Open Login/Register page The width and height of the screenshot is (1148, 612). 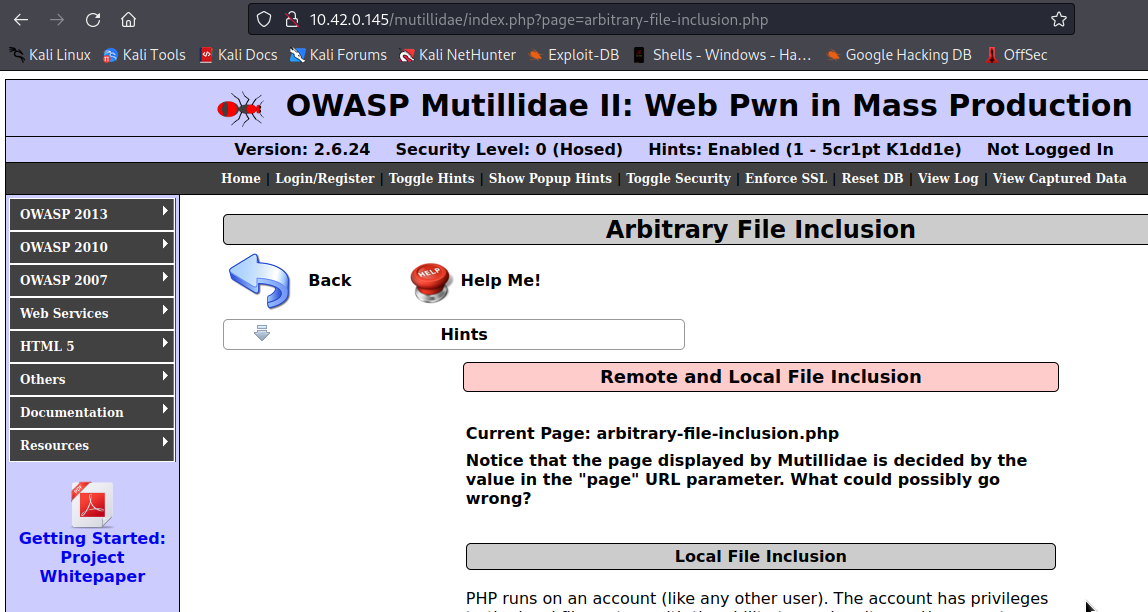(x=324, y=178)
